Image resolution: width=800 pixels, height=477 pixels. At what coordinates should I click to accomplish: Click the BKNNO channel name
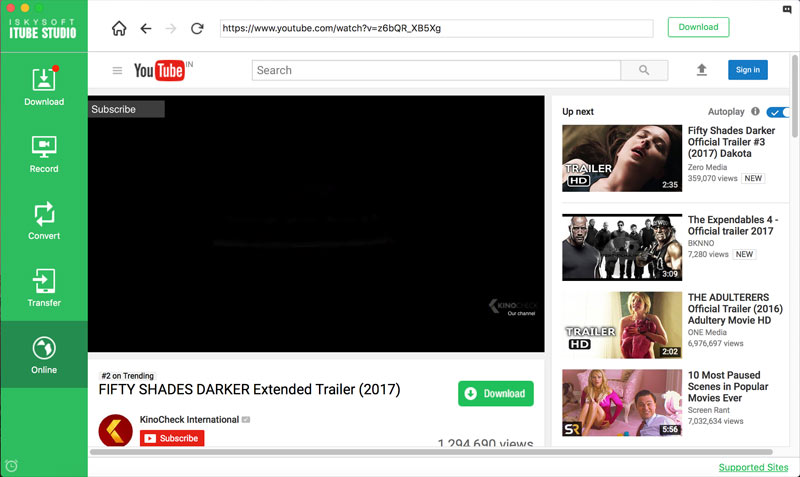[x=701, y=243]
